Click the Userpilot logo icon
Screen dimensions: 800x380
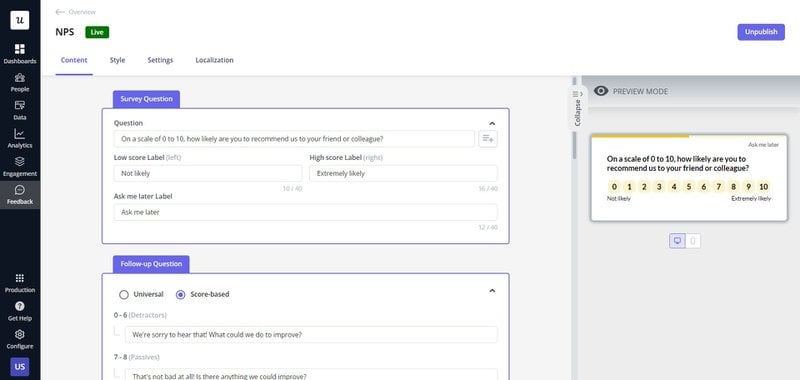click(x=19, y=20)
